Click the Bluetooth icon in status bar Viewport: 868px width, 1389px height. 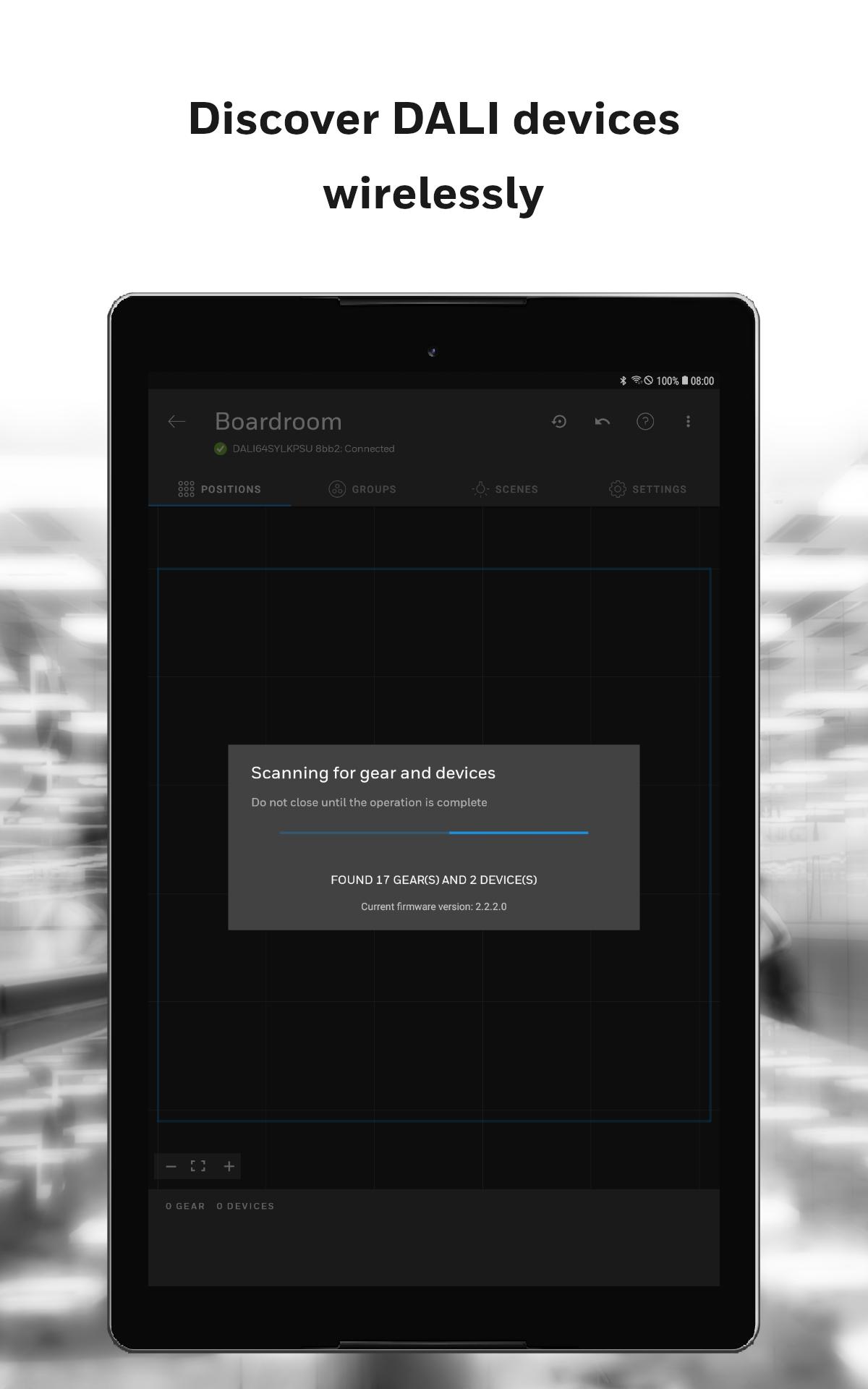[623, 381]
